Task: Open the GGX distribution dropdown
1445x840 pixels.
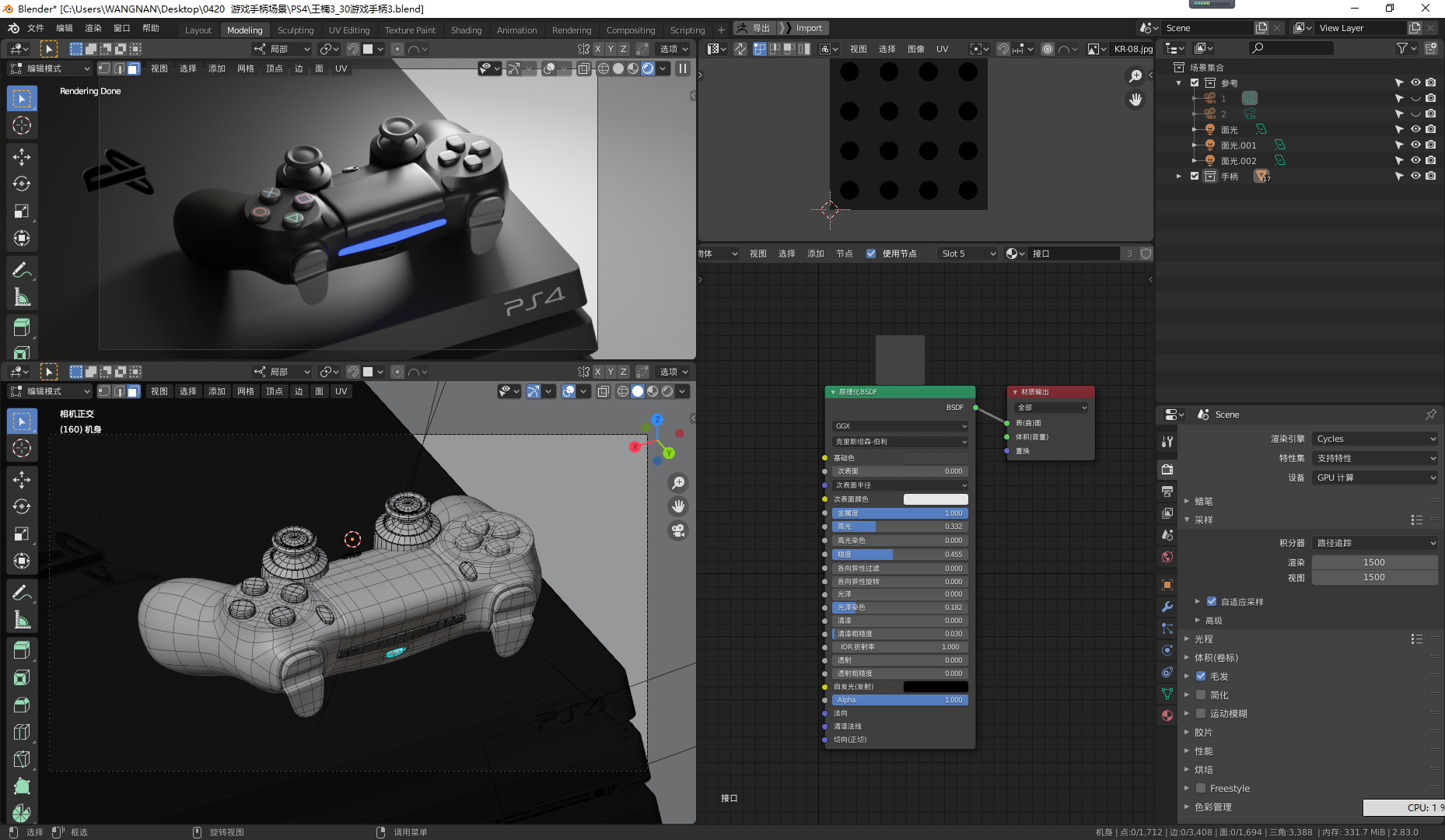Action: (900, 426)
